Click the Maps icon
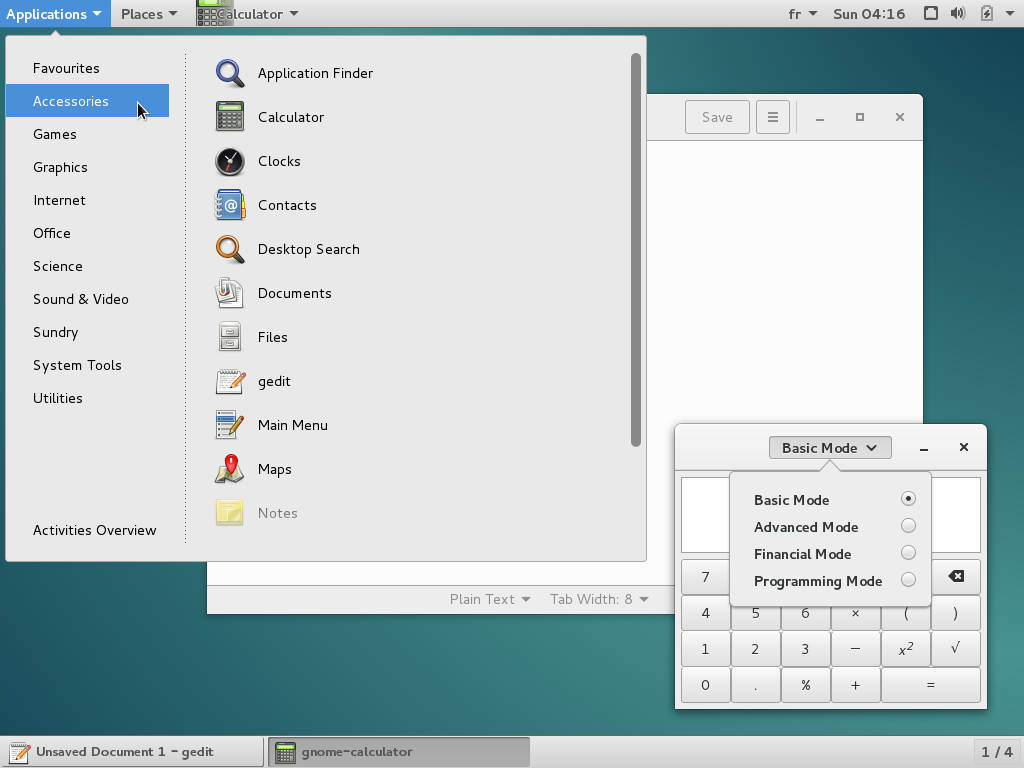The height and width of the screenshot is (768, 1024). (x=230, y=469)
